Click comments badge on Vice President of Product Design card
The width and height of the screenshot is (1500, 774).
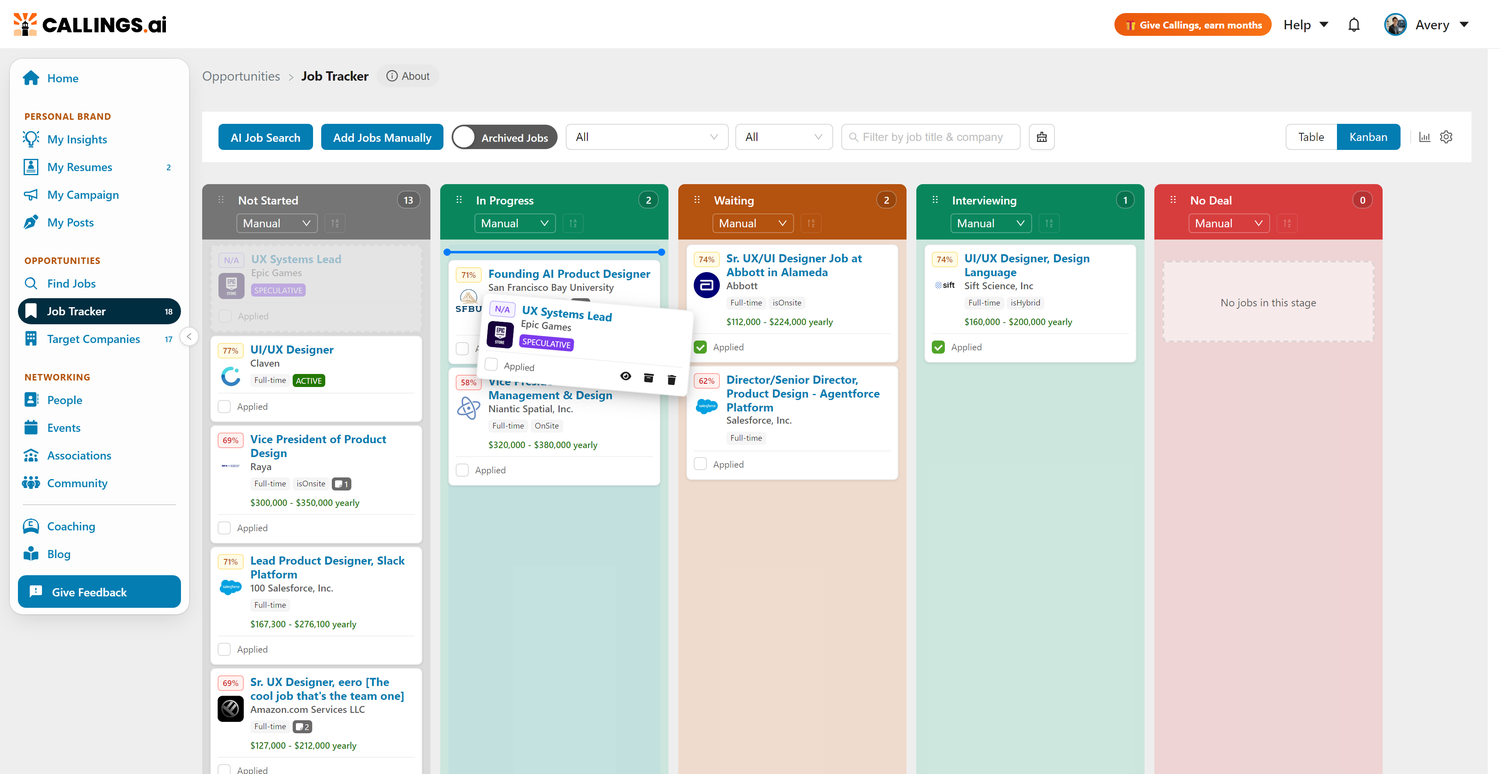tap(341, 484)
